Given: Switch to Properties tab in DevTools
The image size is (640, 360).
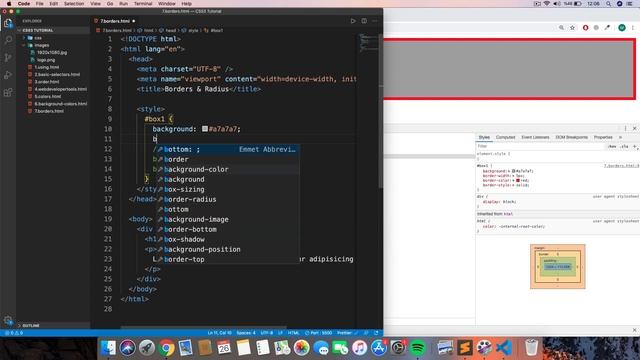Looking at the screenshot, I should tap(603, 137).
